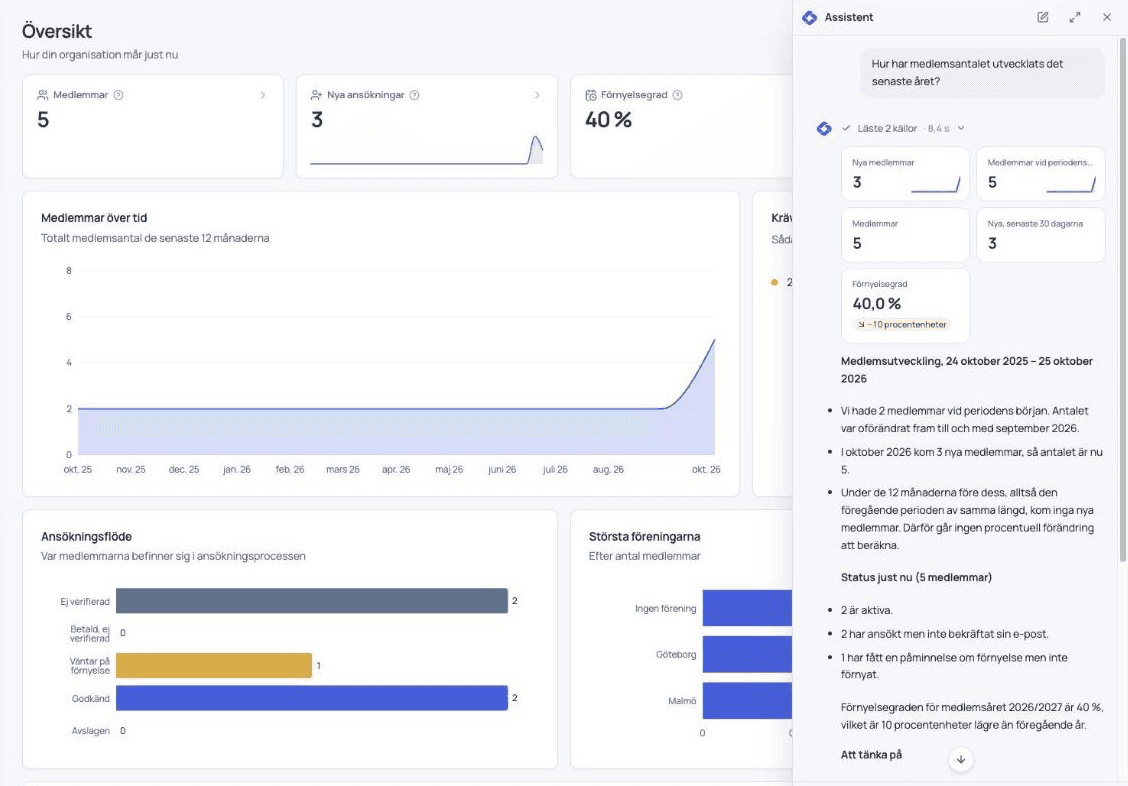Expand the Assistent panel to full screen
The image size is (1128, 786).
tap(1075, 17)
